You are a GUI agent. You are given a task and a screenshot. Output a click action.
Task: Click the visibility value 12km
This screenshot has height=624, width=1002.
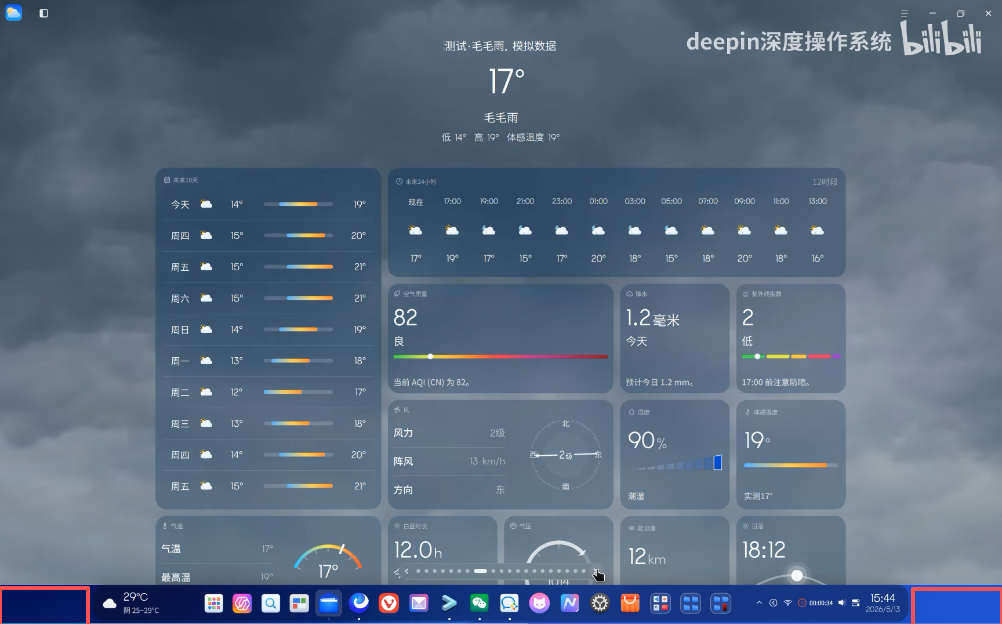point(647,556)
